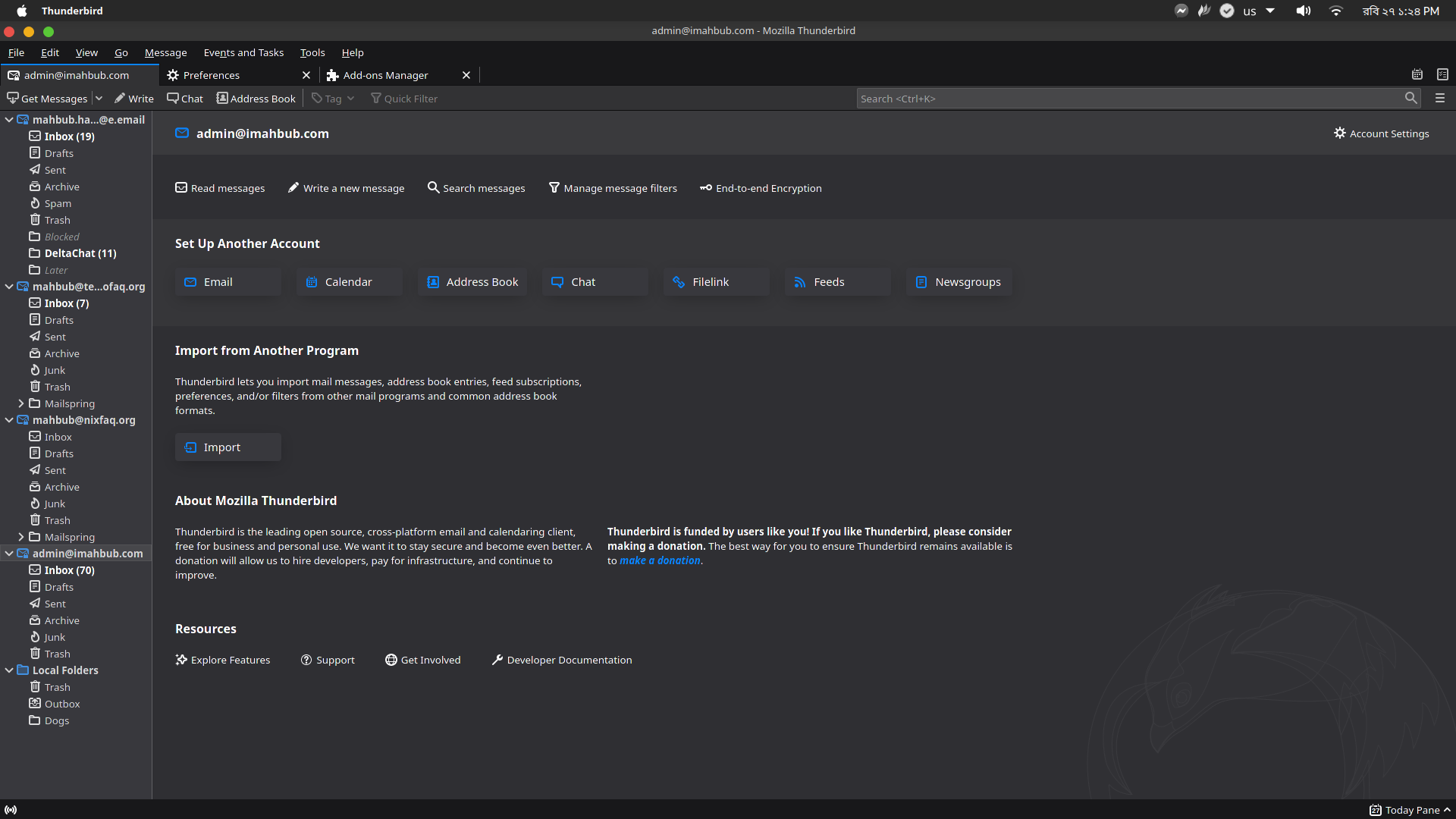The width and height of the screenshot is (1456, 819).
Task: Open the us keyboard layout menu
Action: pyautogui.click(x=1258, y=11)
